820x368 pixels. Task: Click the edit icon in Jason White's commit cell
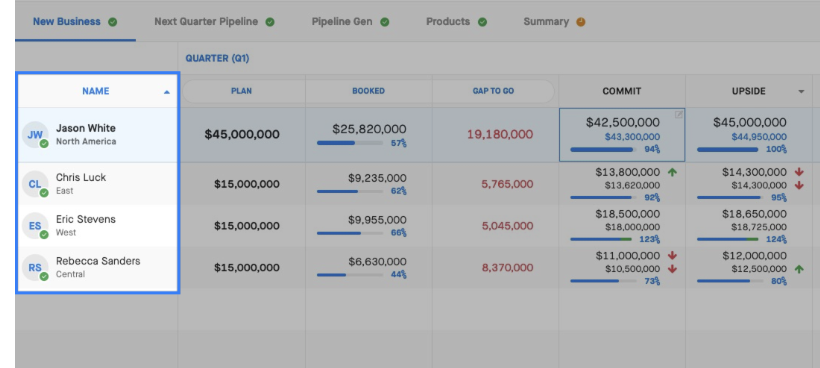point(678,114)
